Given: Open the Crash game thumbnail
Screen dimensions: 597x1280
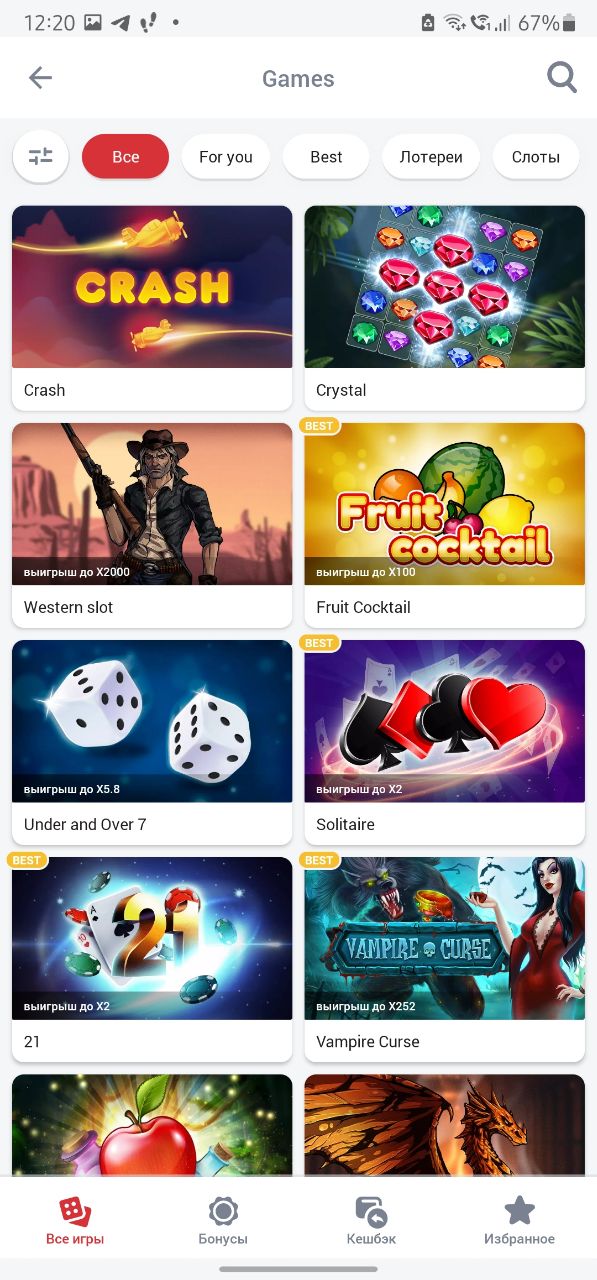Looking at the screenshot, I should click(152, 287).
